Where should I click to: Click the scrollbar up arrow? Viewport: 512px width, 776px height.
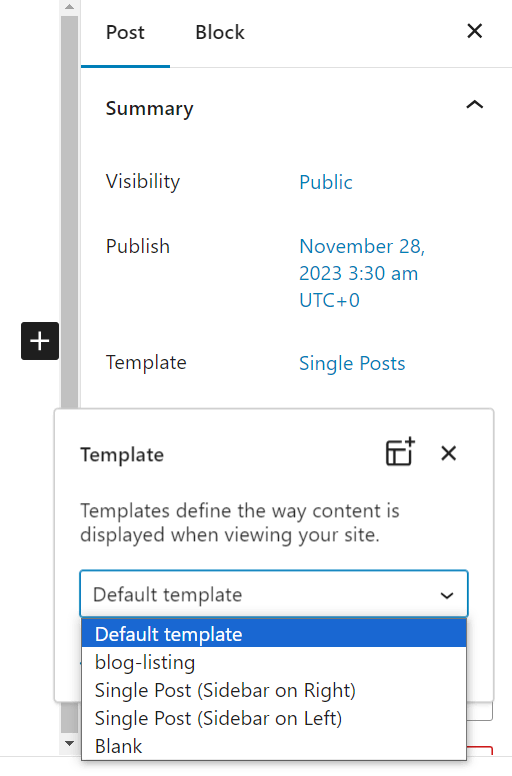point(70,7)
